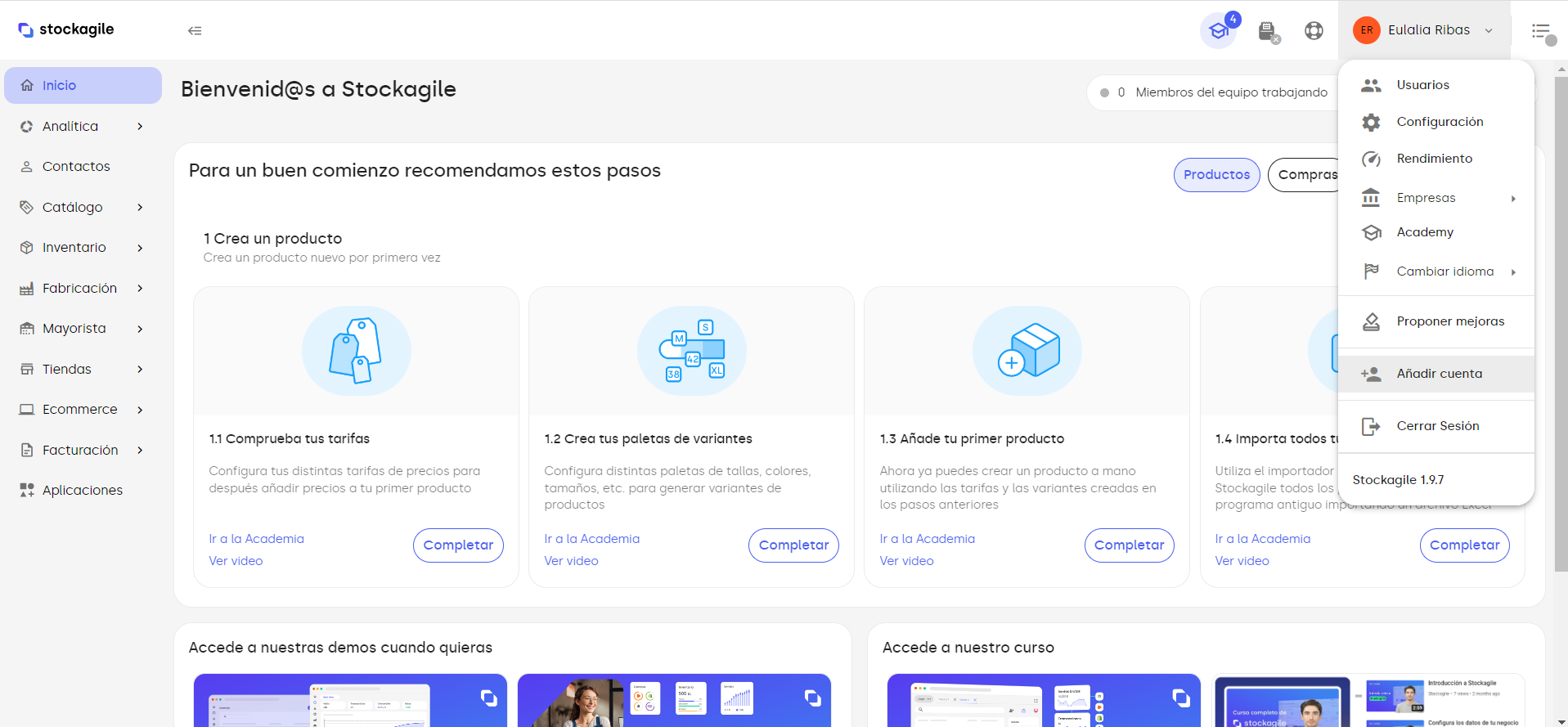The image size is (1568, 727).
Task: Open the Empresas submenu arrow
Action: [1513, 199]
